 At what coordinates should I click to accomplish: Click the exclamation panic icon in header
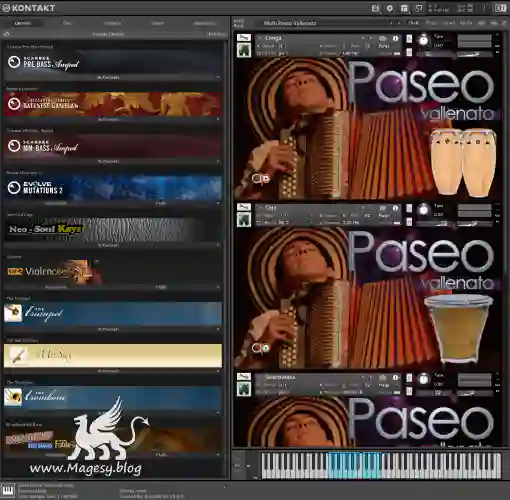tap(485, 8)
